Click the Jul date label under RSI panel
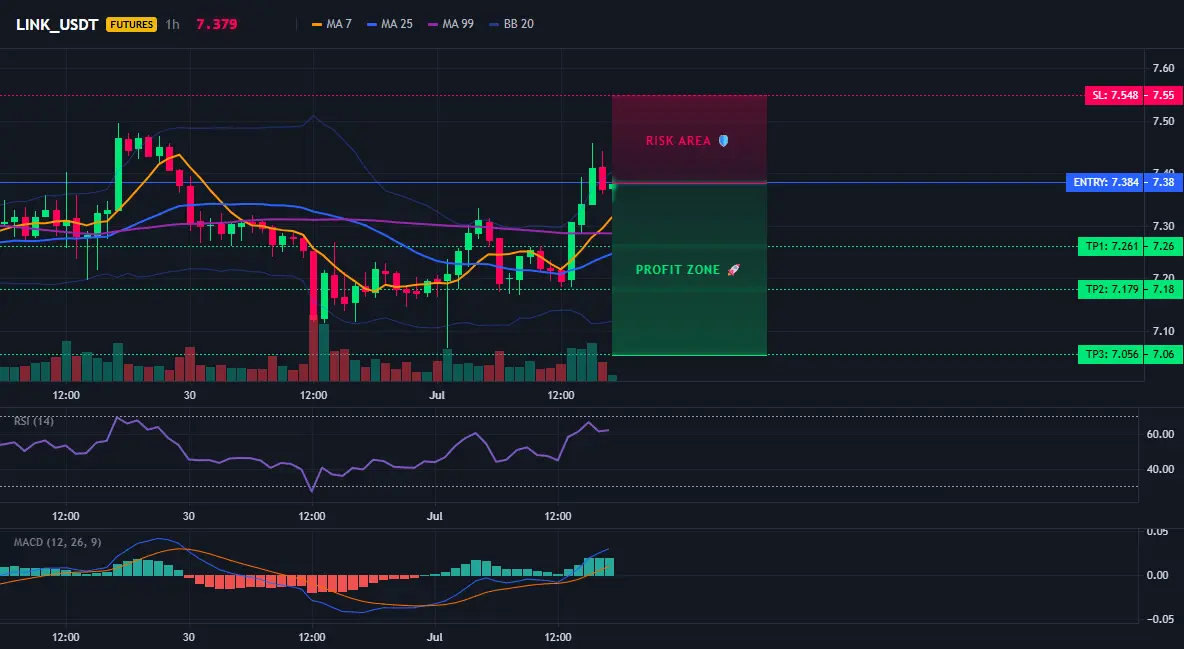The image size is (1184, 649). point(434,516)
